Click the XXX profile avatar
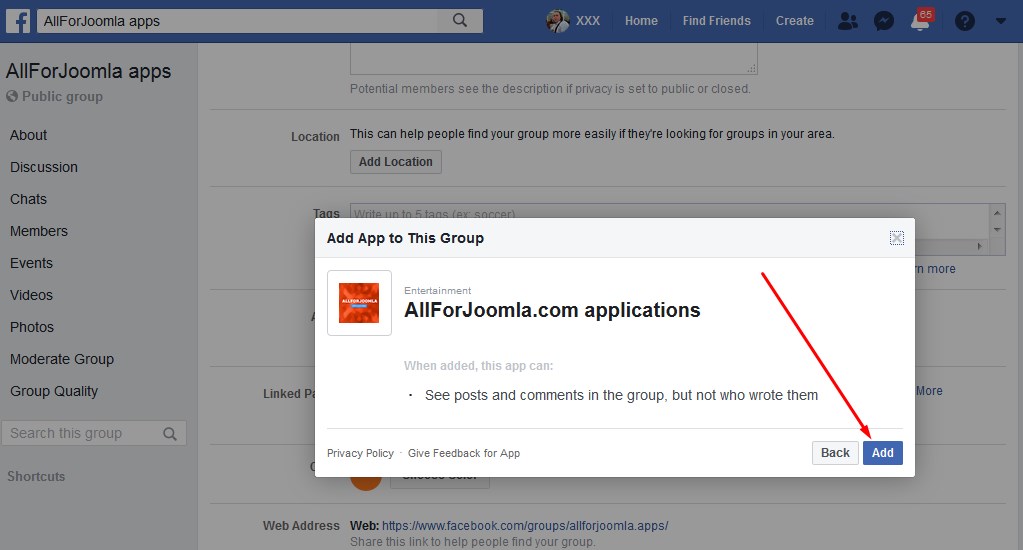The width and height of the screenshot is (1023, 550). click(558, 21)
